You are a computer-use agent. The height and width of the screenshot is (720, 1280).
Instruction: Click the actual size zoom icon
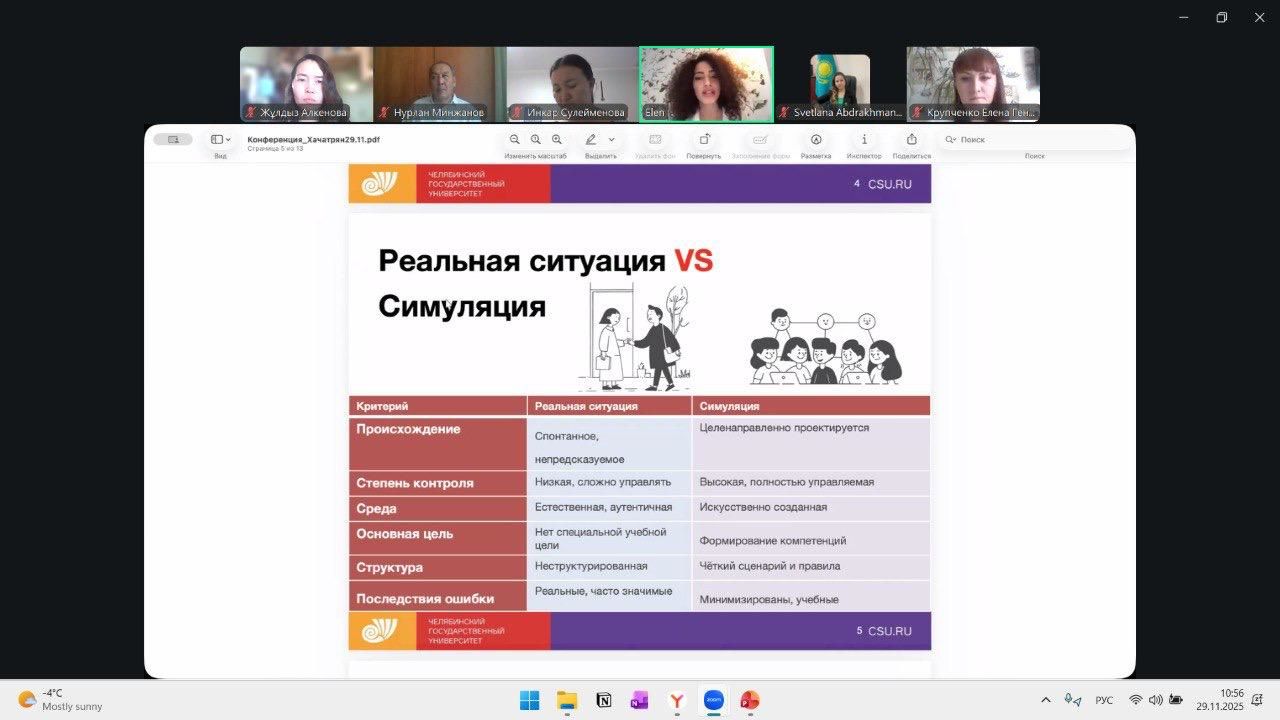coord(536,140)
